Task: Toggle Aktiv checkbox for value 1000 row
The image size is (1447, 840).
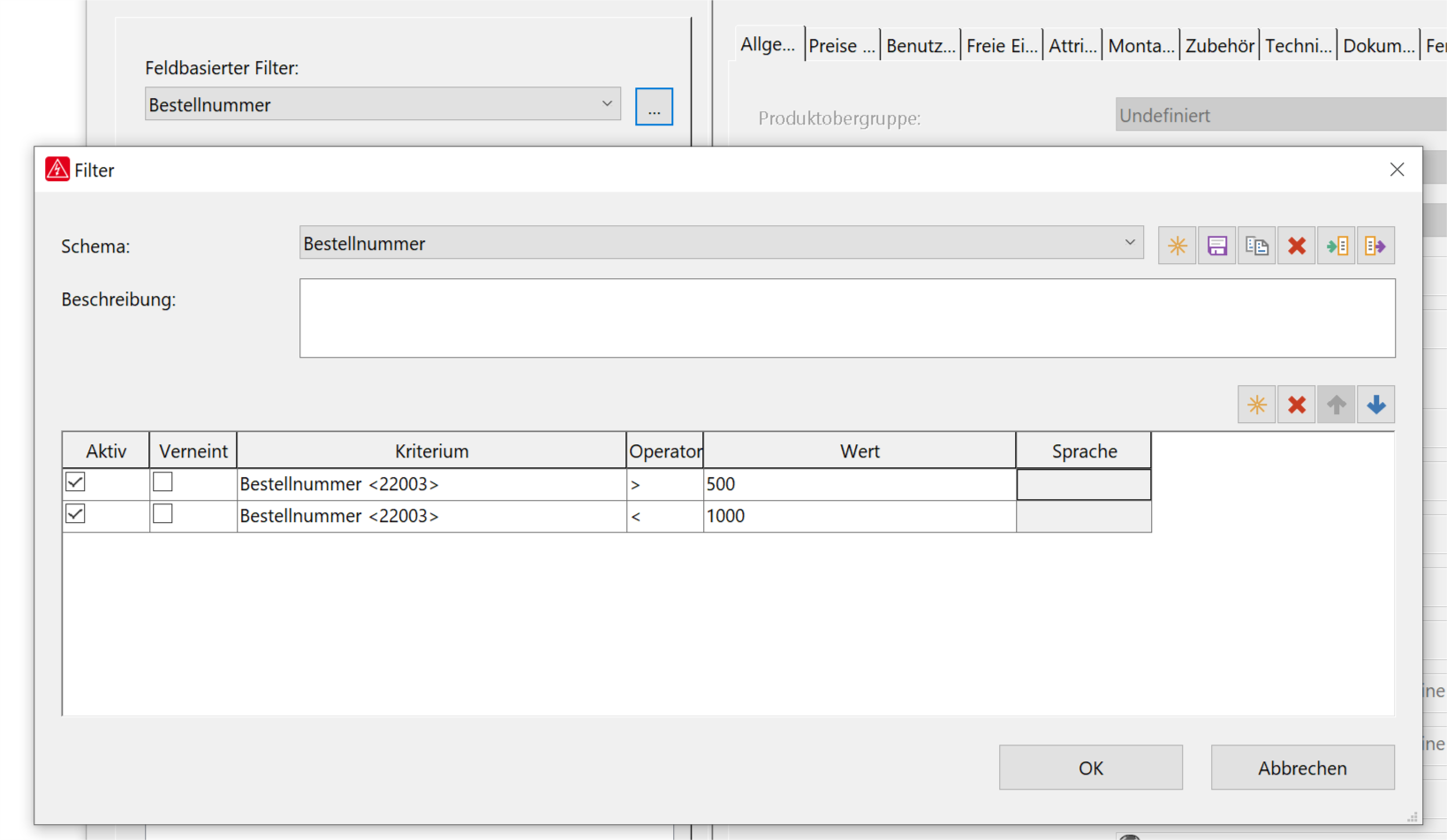Action: coord(75,514)
